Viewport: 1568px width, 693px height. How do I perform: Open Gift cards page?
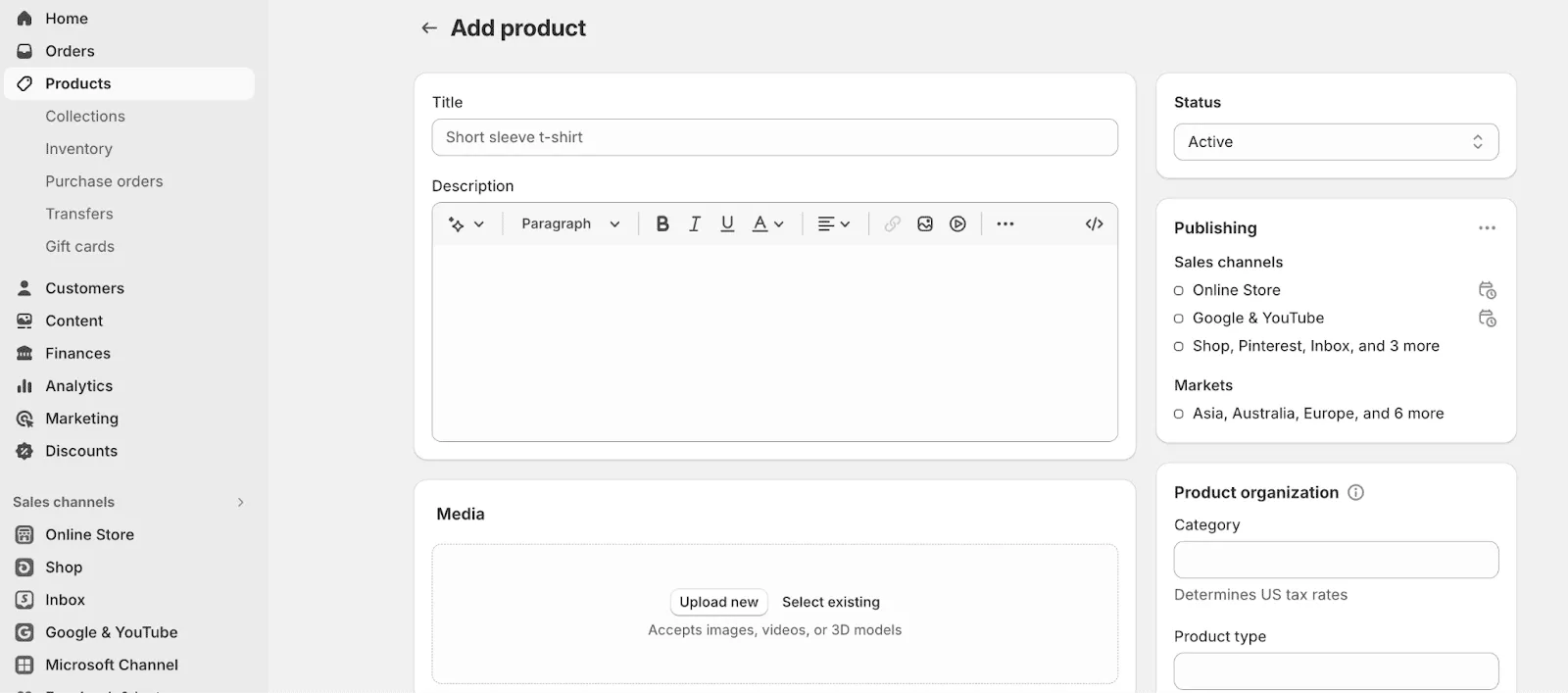[x=79, y=247]
